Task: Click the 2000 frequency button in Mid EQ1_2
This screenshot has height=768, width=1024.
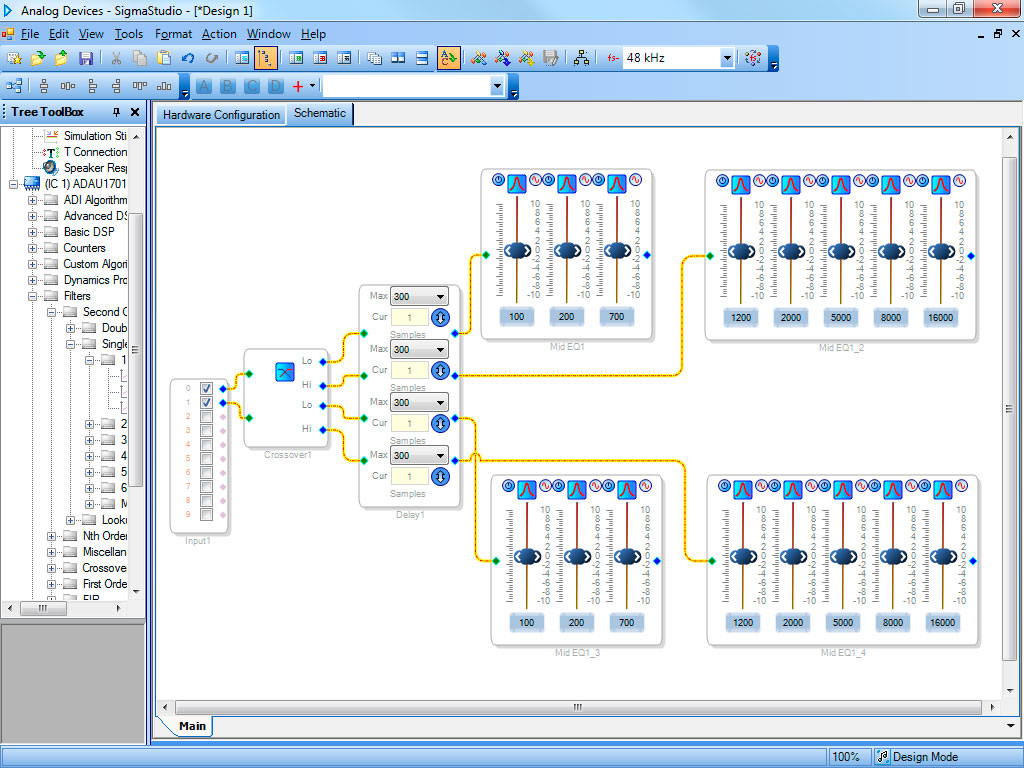Action: 790,317
